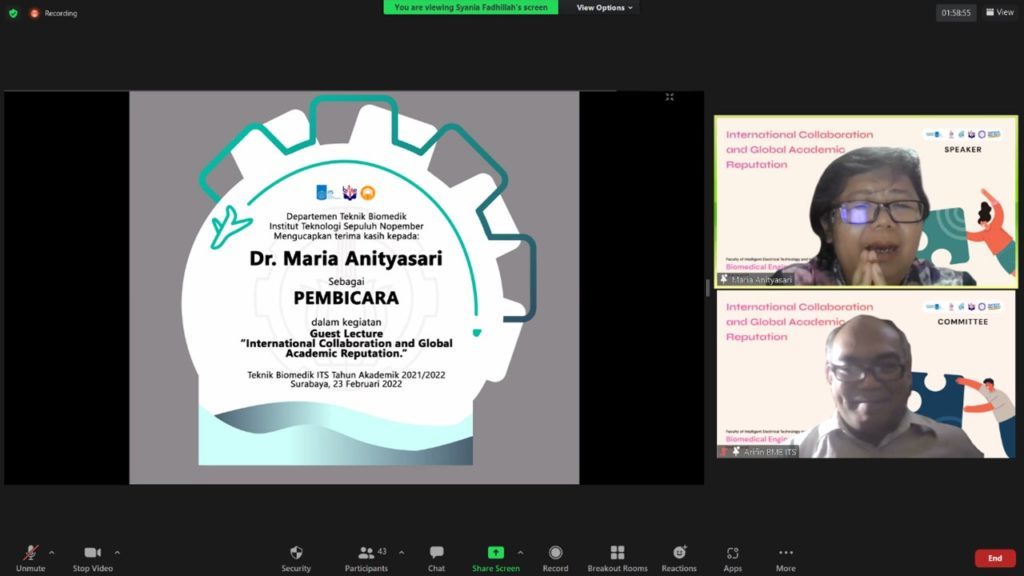The image size is (1024, 576).
Task: Click the green Share Screen icon
Action: pos(495,553)
